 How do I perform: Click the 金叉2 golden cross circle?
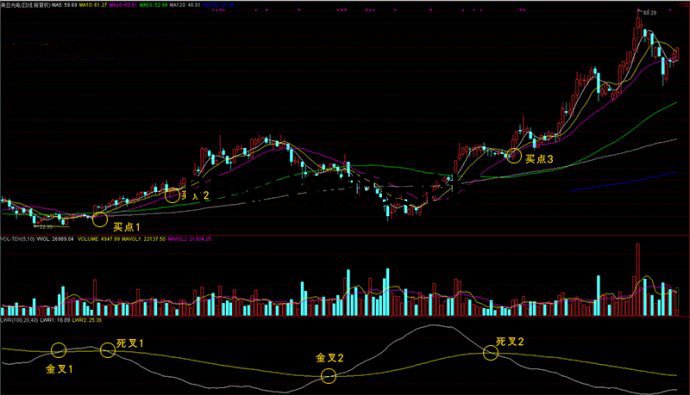(x=328, y=376)
